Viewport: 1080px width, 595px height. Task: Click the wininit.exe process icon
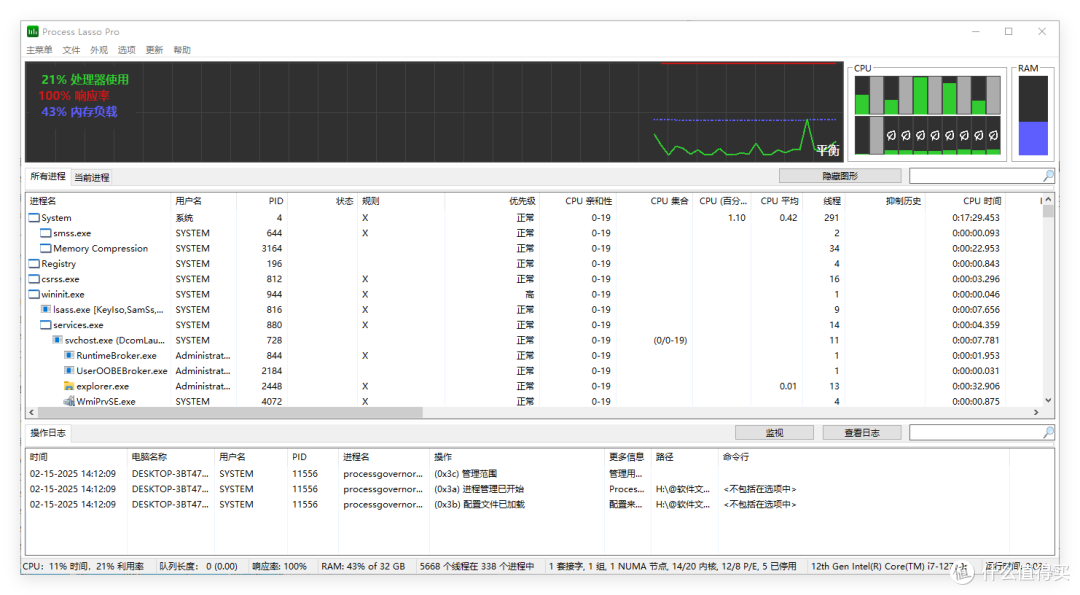tap(34, 294)
